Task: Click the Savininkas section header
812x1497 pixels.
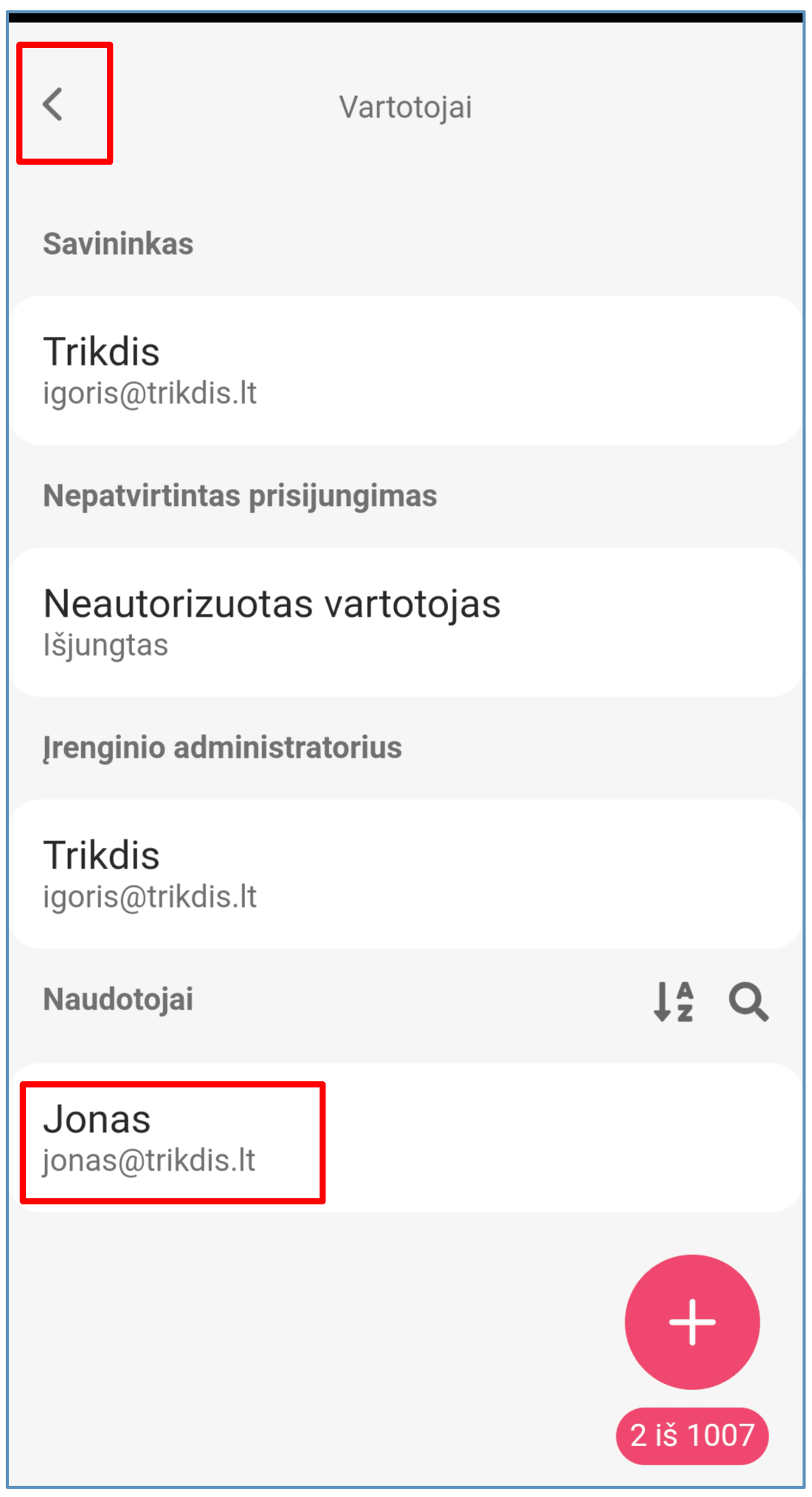Action: pos(118,244)
